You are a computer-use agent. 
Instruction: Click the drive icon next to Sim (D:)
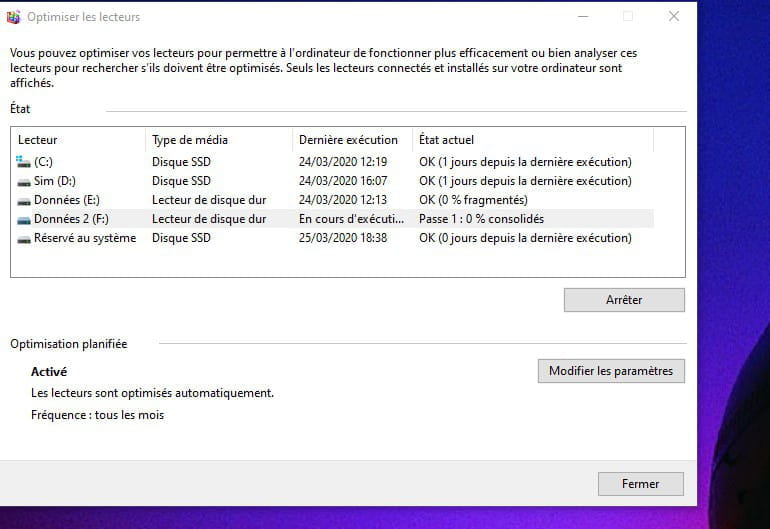click(24, 181)
